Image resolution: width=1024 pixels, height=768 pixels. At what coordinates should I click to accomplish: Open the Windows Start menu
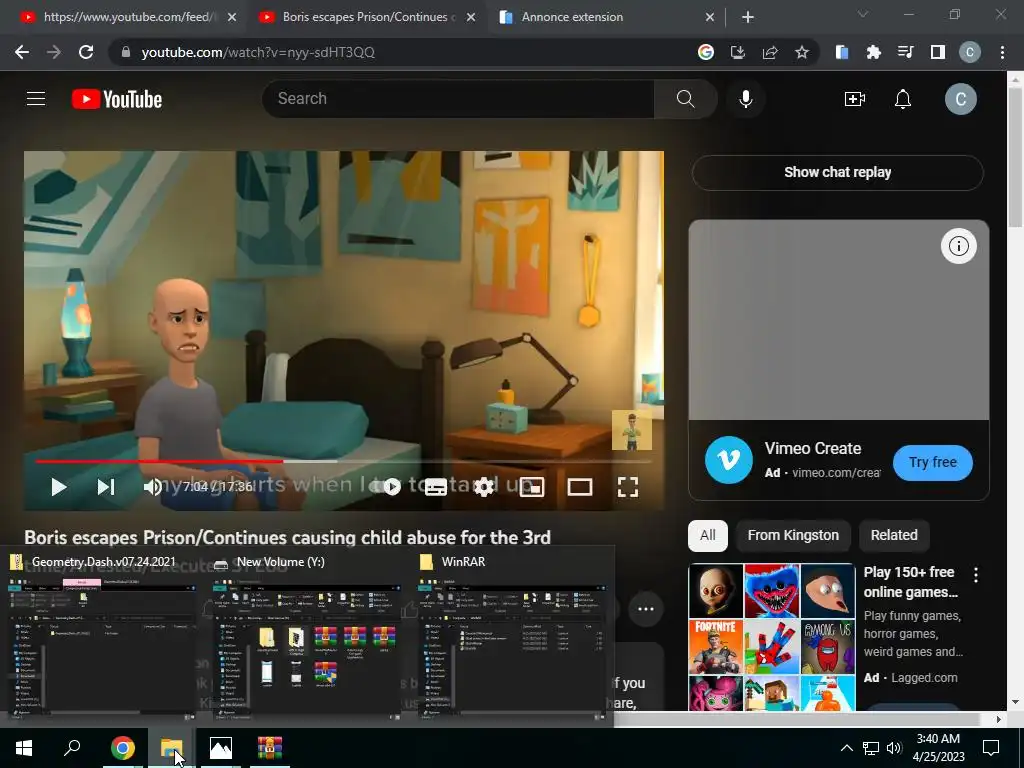[24, 748]
